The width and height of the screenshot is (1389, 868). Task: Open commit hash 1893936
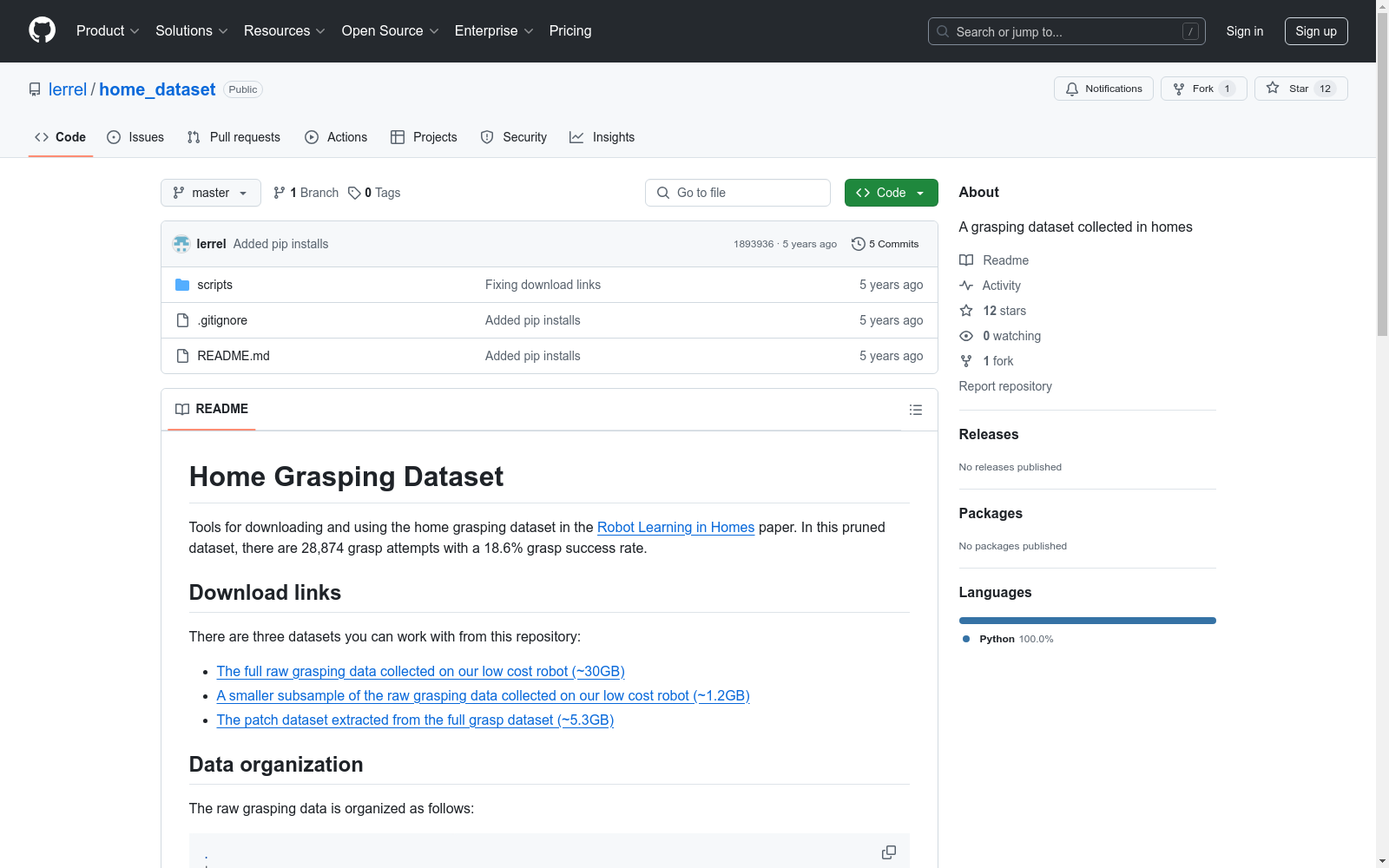[x=753, y=244]
